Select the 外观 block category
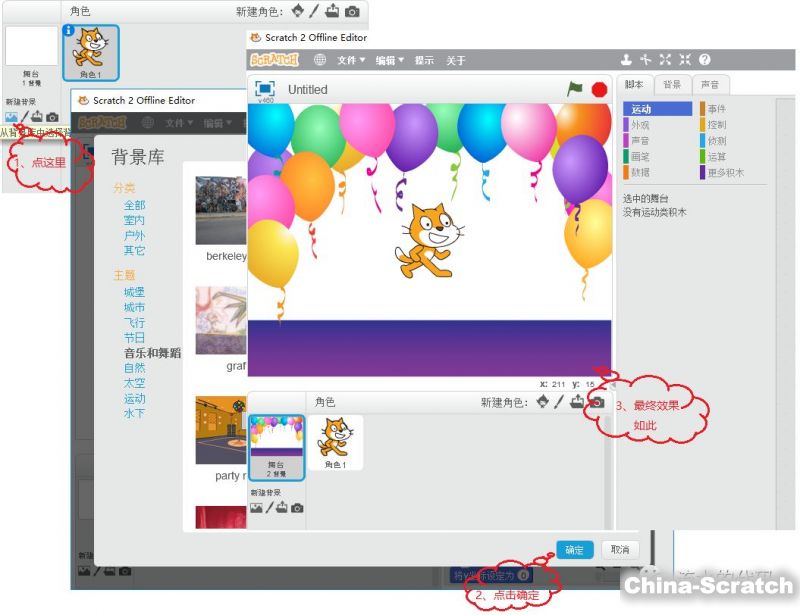Viewport: 800px width, 615px height. point(640,125)
